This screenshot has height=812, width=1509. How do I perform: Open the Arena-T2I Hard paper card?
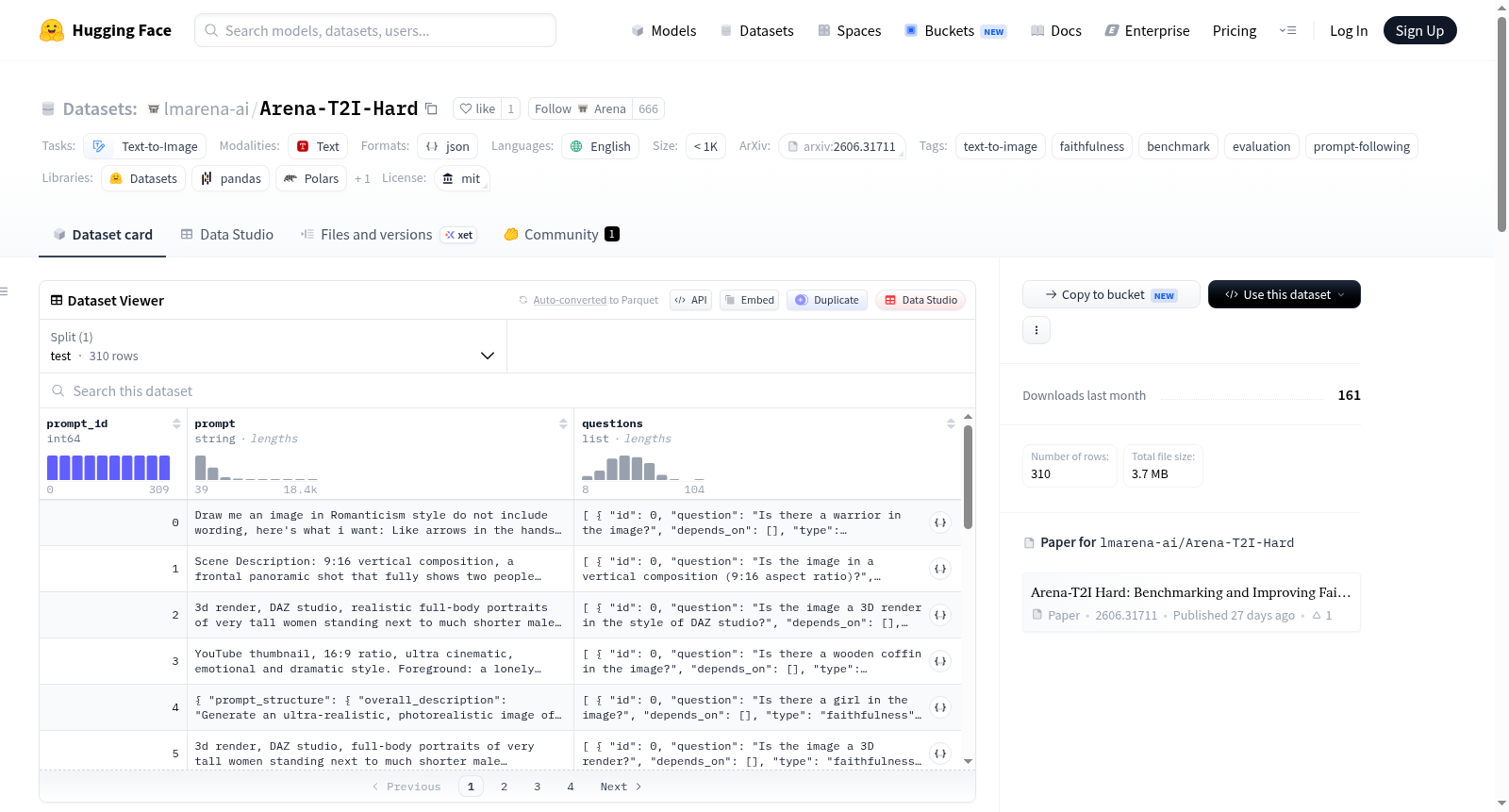point(1191,603)
